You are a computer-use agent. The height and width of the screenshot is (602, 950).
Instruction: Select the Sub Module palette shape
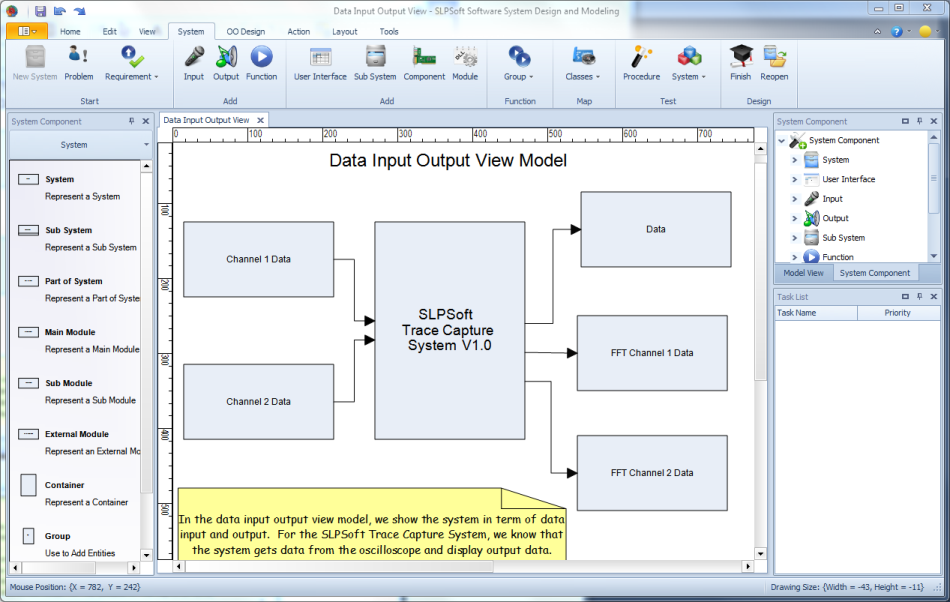coord(28,383)
